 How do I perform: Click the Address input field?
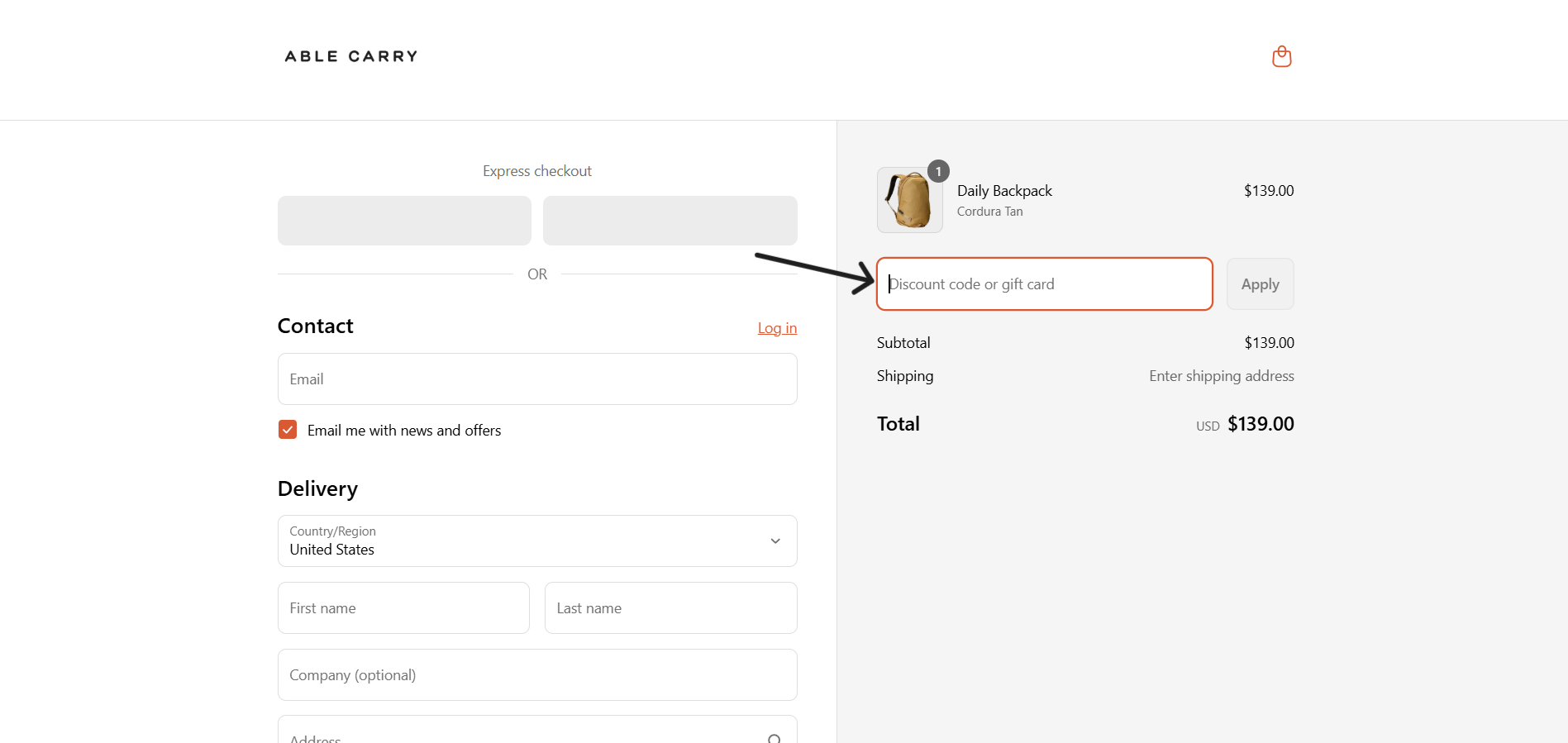tap(521, 734)
